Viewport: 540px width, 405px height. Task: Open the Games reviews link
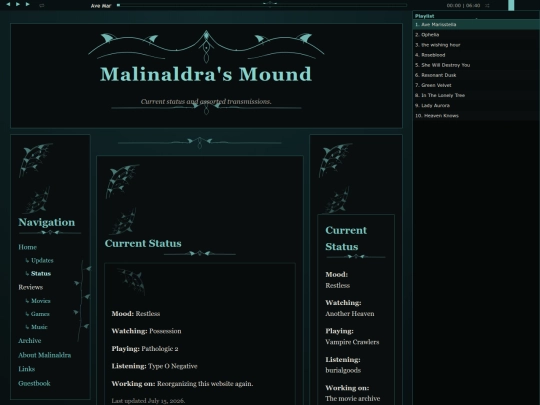click(x=40, y=314)
